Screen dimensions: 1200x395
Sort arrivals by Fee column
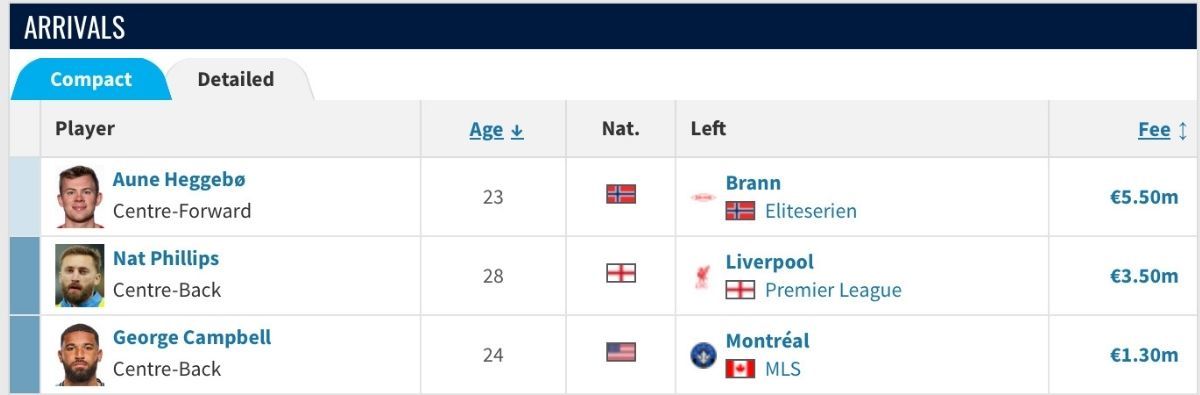tap(1162, 130)
